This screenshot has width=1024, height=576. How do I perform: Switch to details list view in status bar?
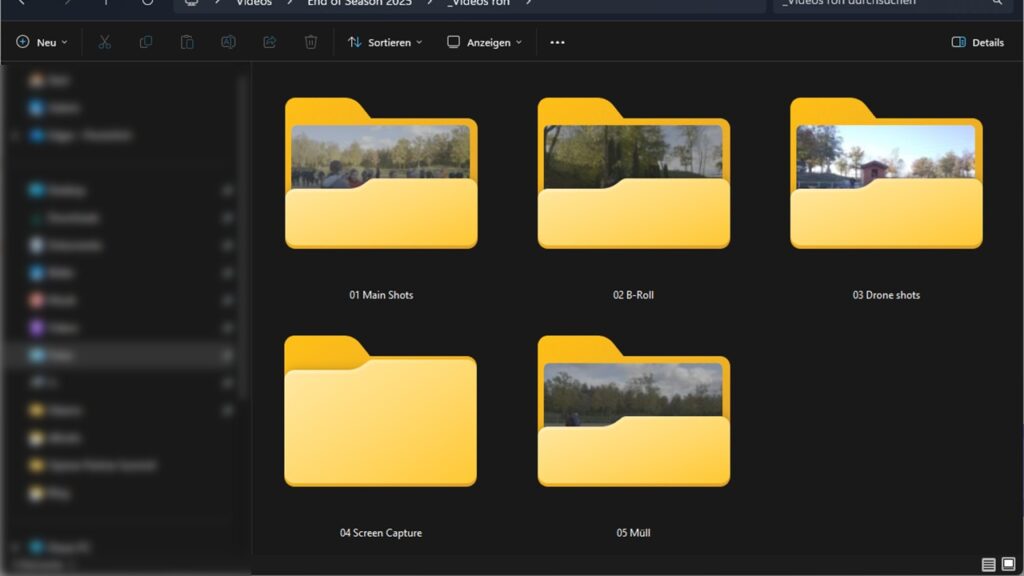(x=988, y=565)
